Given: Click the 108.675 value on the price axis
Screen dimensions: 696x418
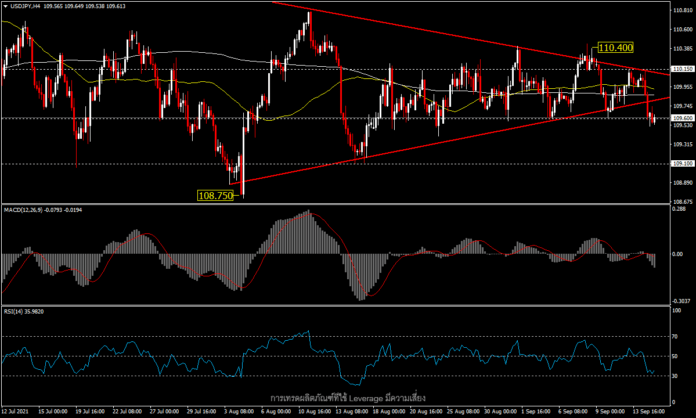Looking at the screenshot, I should [683, 201].
